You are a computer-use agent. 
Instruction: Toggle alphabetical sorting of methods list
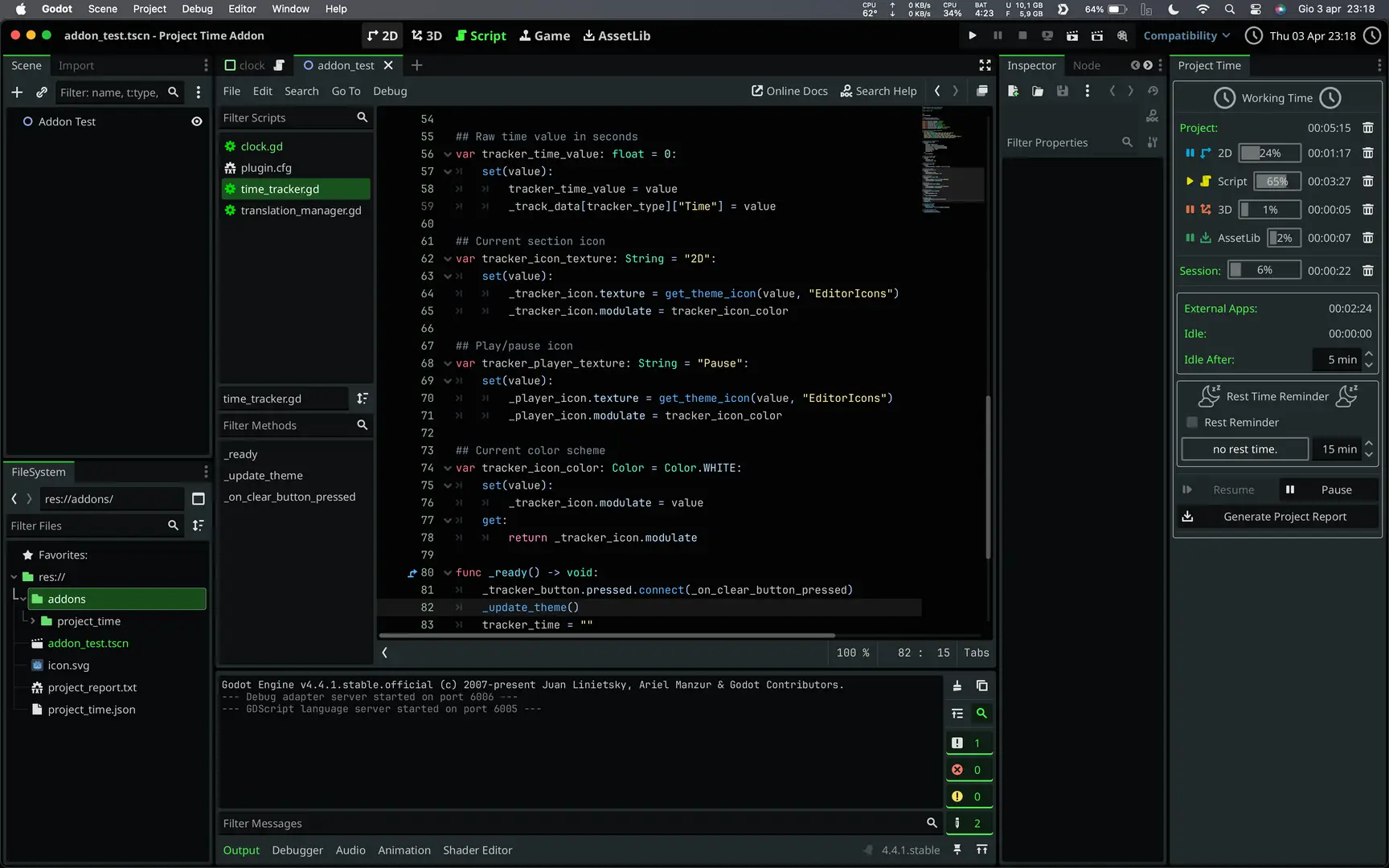[x=363, y=399]
